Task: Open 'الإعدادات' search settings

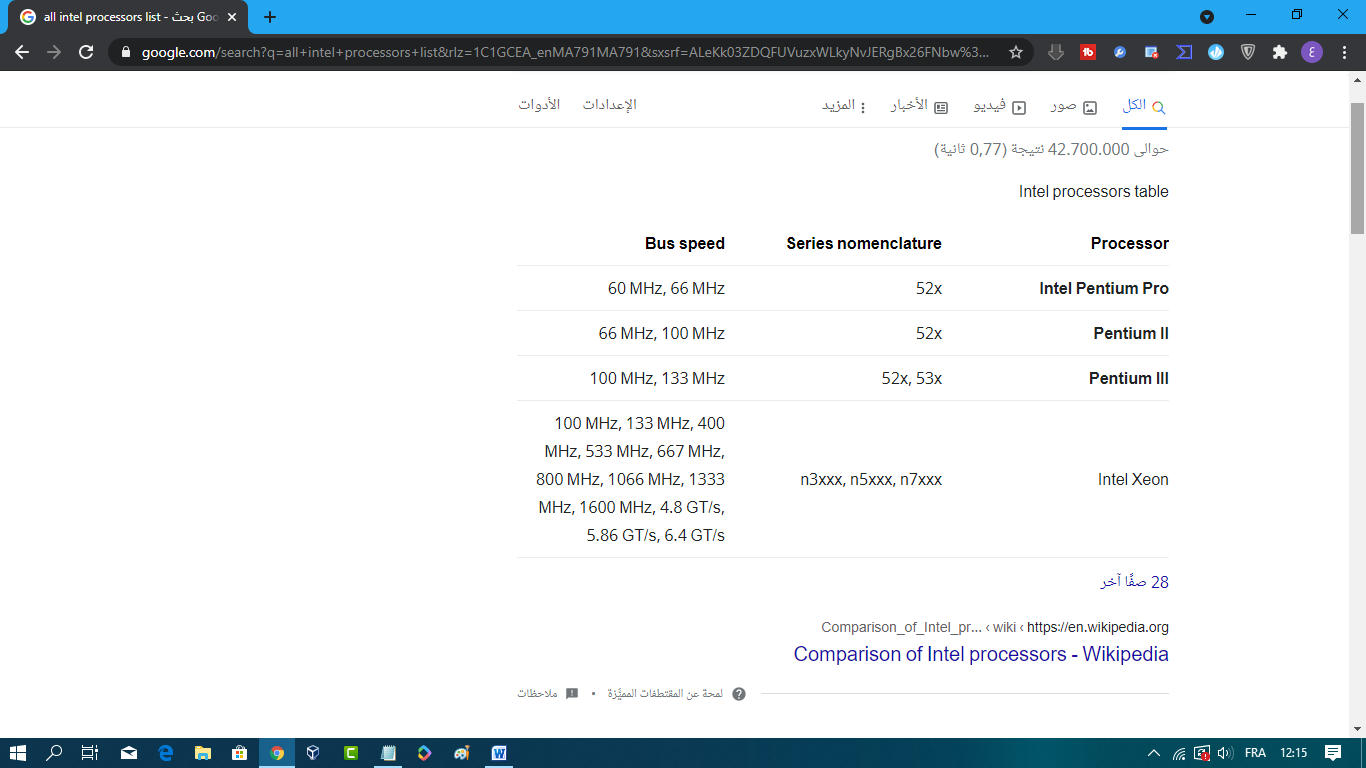Action: (610, 105)
